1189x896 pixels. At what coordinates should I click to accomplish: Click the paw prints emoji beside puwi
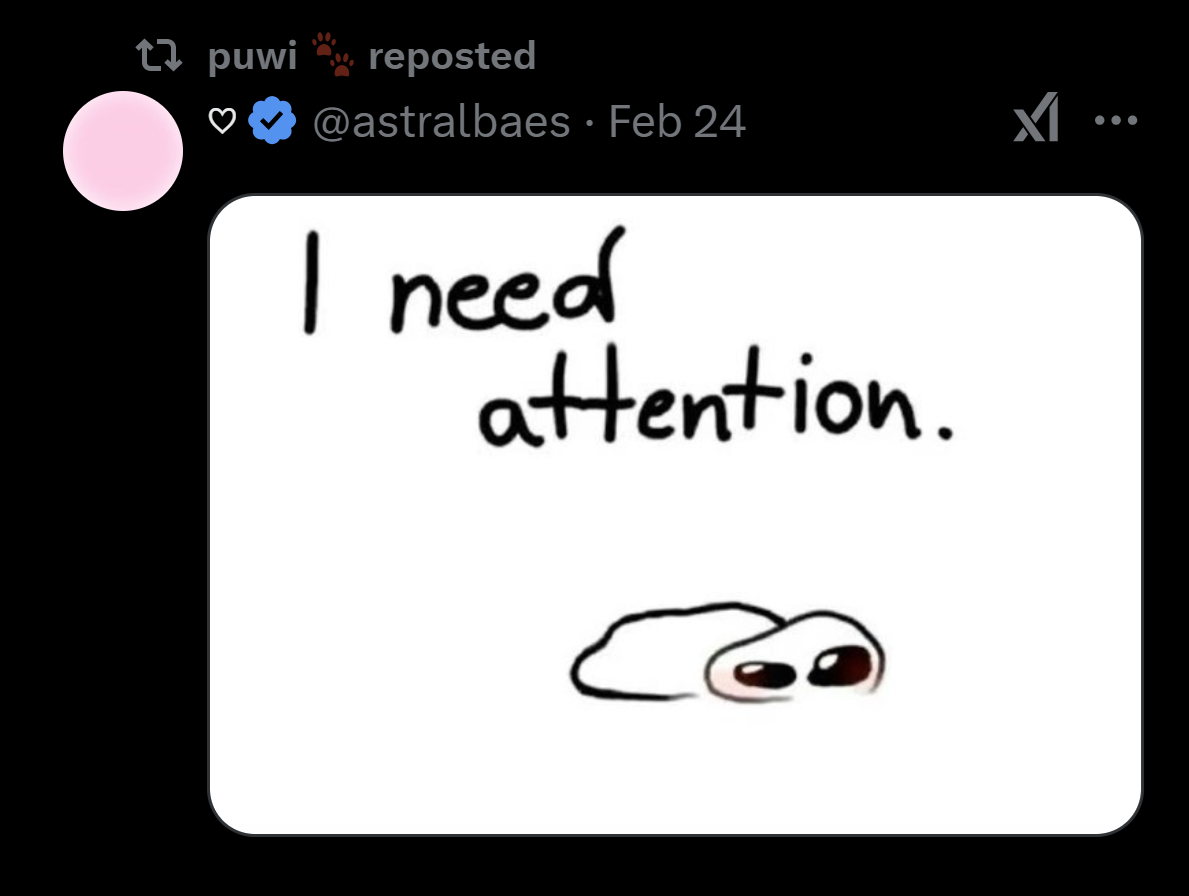coord(333,54)
